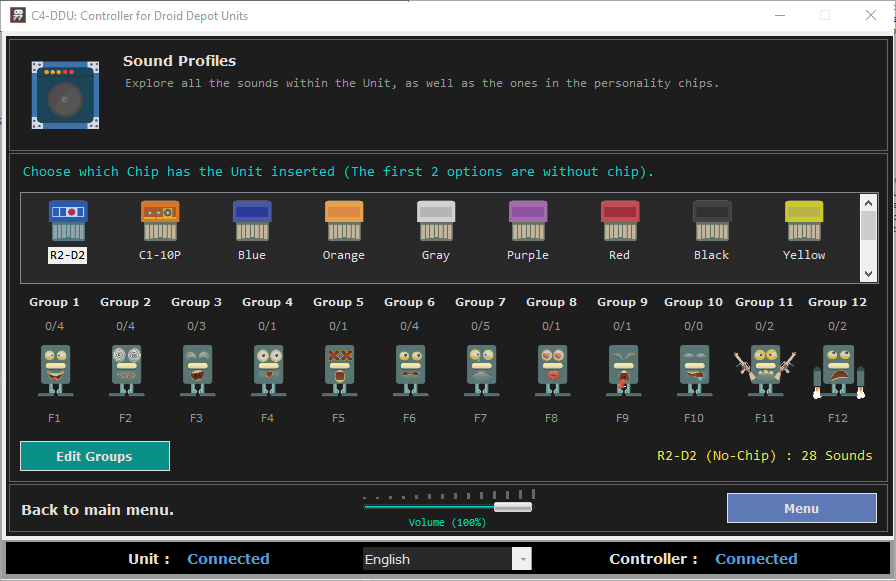The width and height of the screenshot is (896, 581).
Task: Click the app icon in title bar
Action: click(18, 15)
